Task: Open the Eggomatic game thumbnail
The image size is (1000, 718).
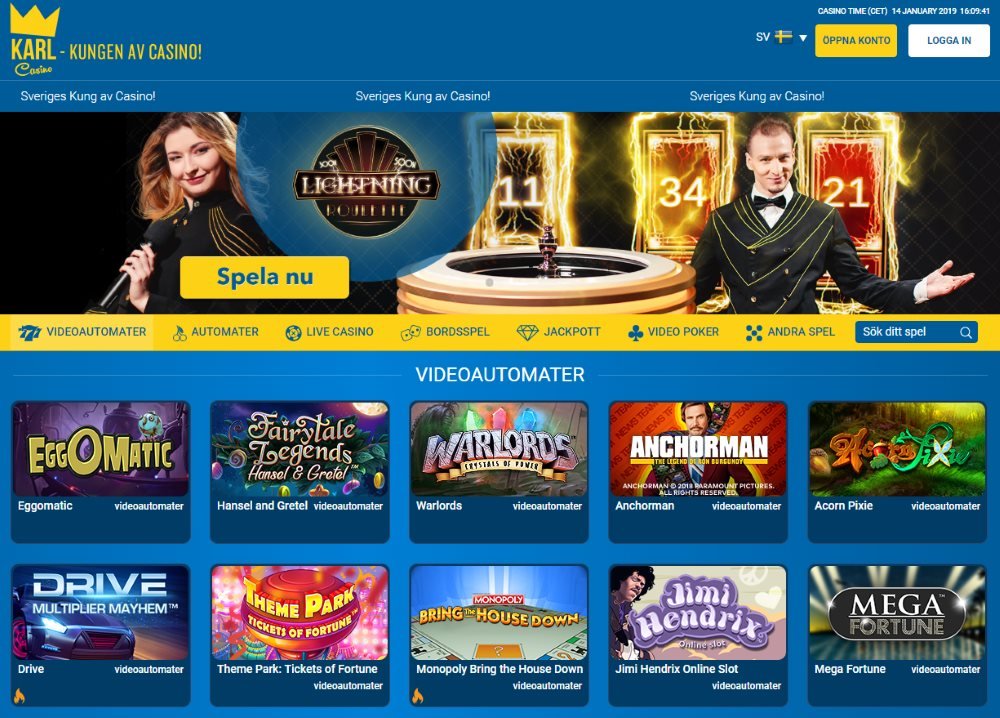Action: click(x=101, y=449)
